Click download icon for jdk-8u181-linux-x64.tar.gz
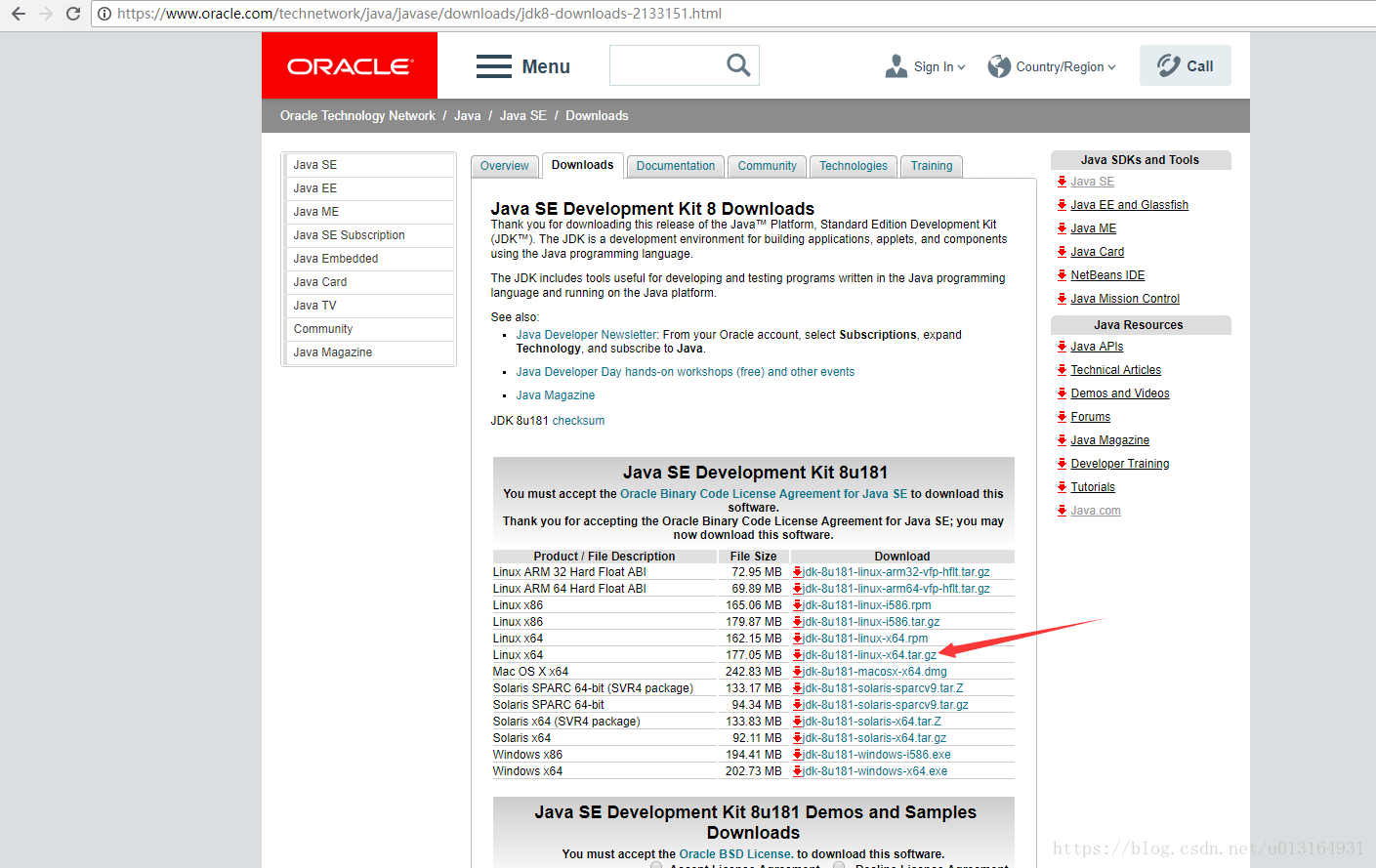Screen dimensions: 1376x868 [798, 655]
